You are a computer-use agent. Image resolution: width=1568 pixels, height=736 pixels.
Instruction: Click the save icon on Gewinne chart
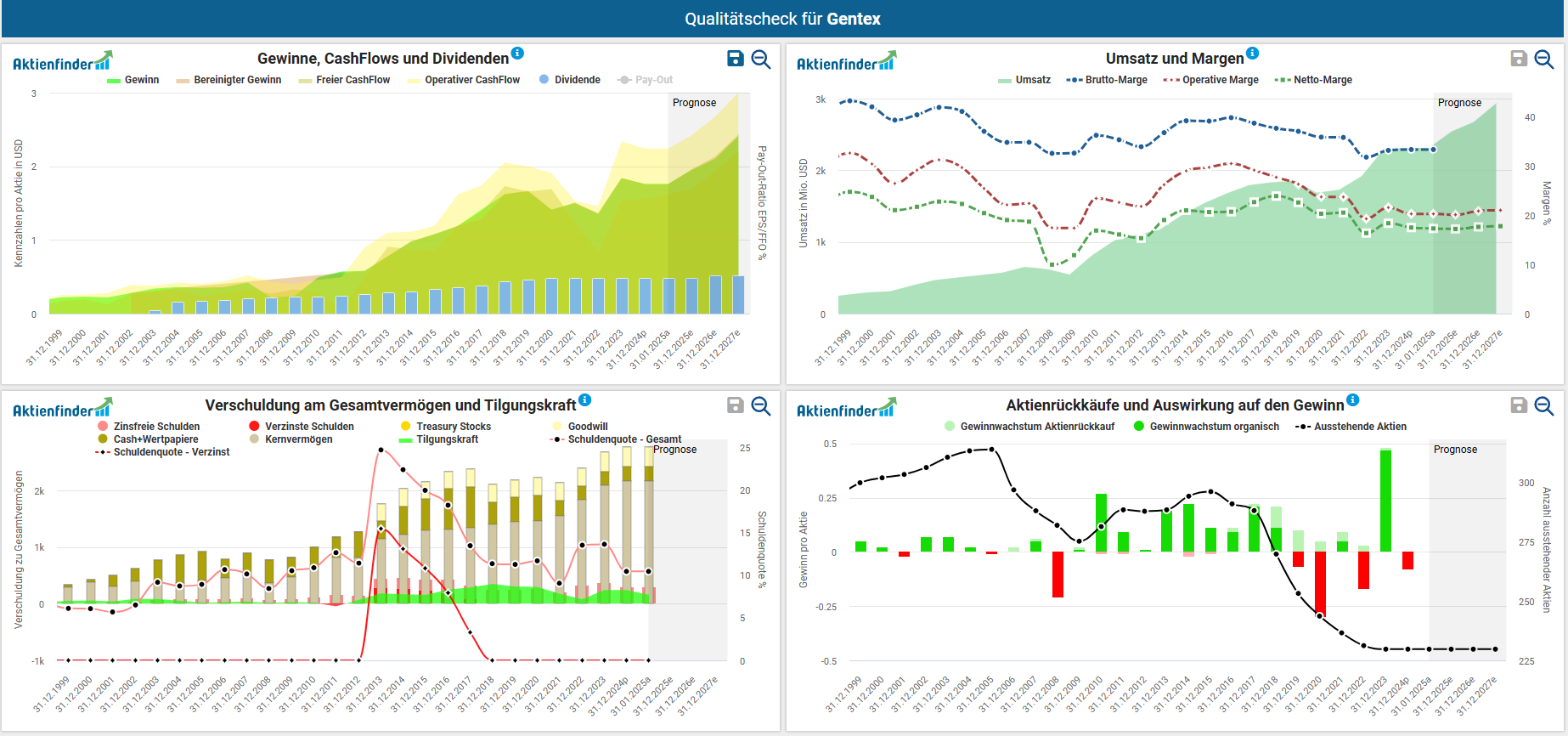[x=736, y=59]
